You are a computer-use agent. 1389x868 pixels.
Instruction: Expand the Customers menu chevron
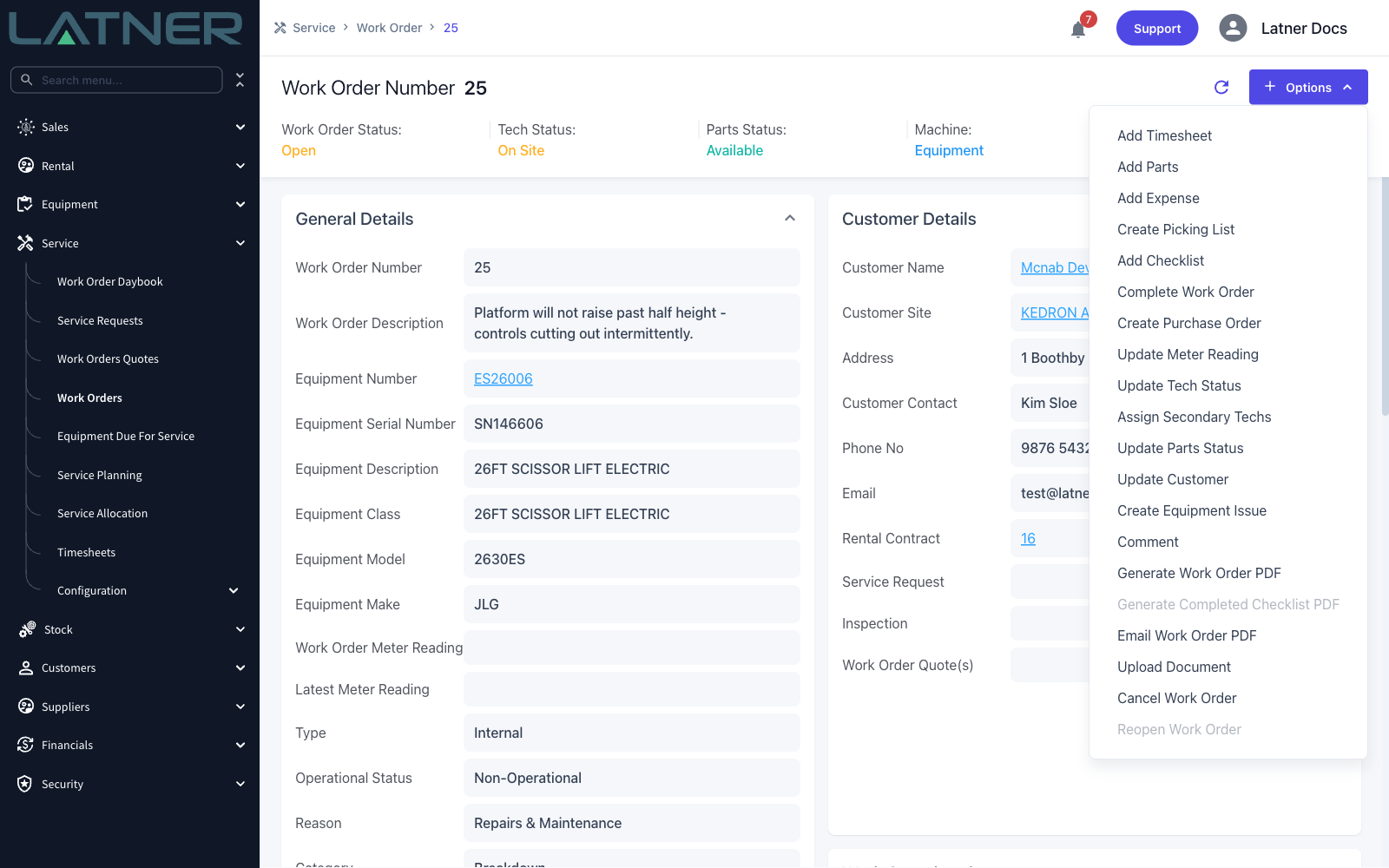pos(240,667)
